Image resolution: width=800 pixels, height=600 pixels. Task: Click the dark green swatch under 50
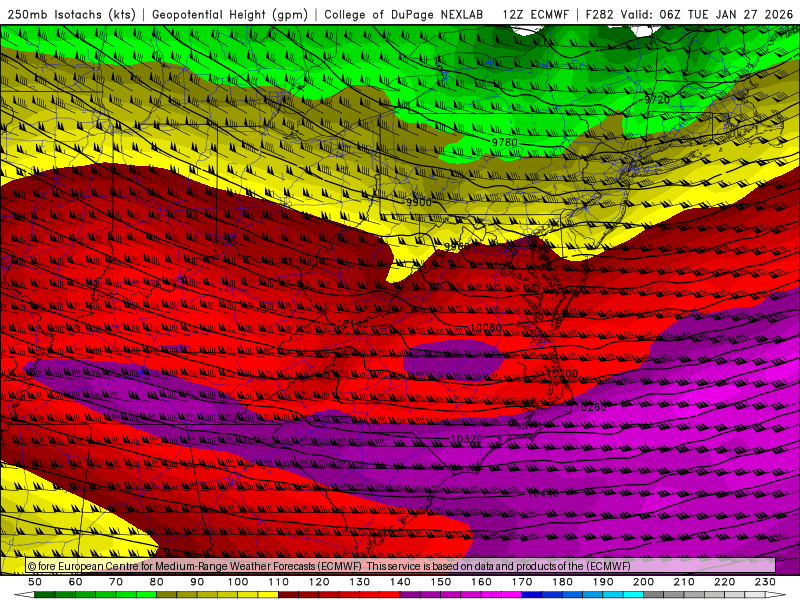(45, 595)
